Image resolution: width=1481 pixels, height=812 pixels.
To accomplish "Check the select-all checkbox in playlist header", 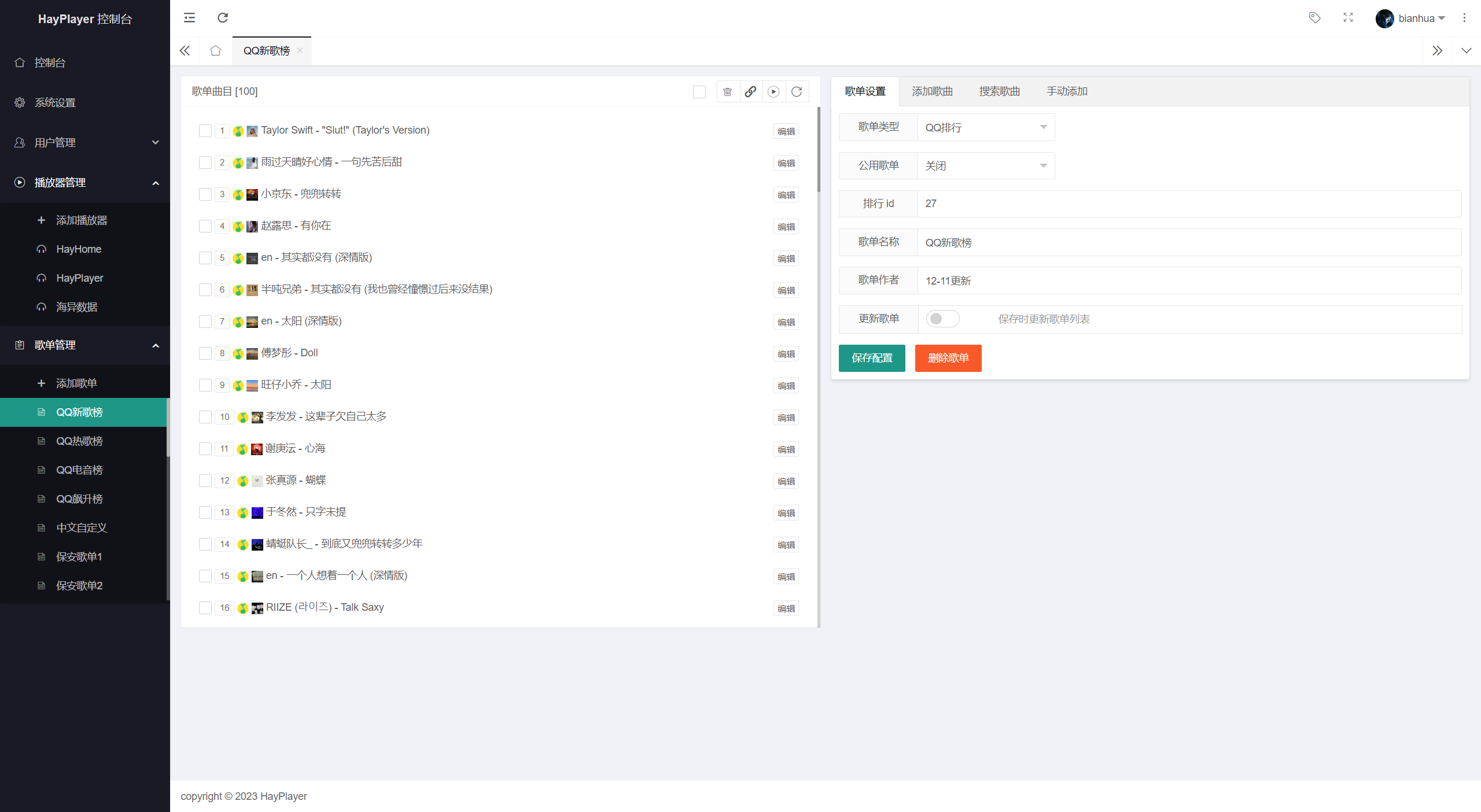I will tap(699, 91).
